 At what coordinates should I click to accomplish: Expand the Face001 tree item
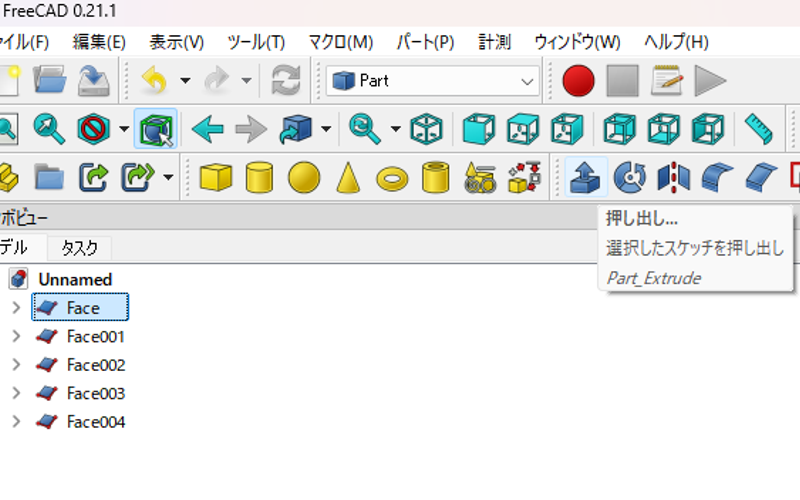(16, 336)
